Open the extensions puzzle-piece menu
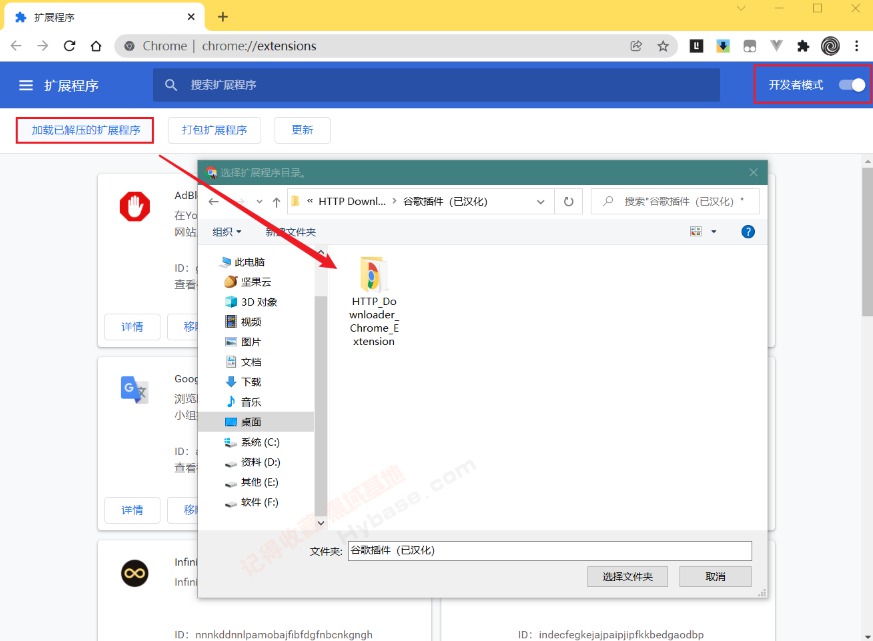Screen dimensions: 873x641 803,46
